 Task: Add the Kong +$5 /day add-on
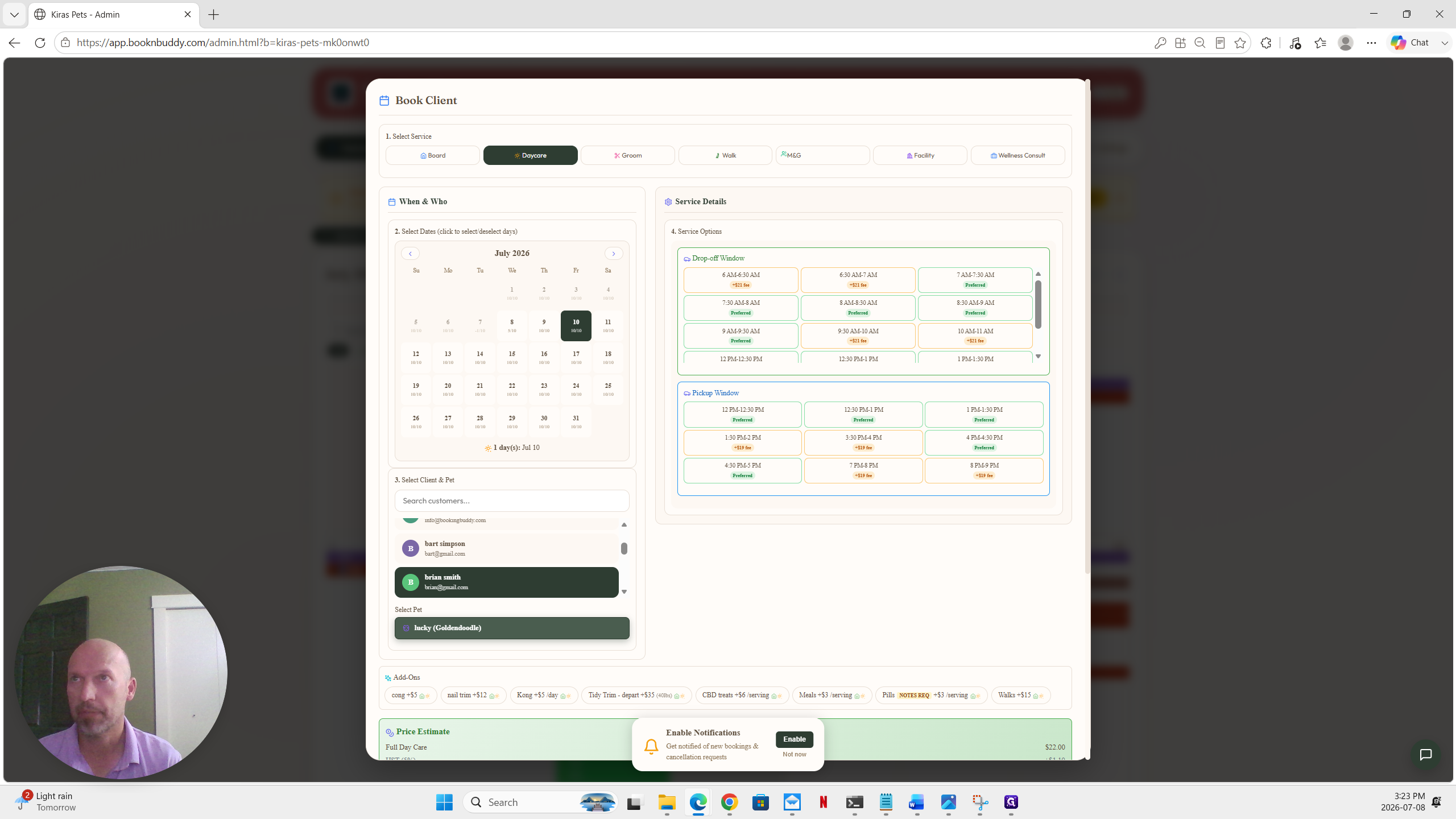(544, 695)
